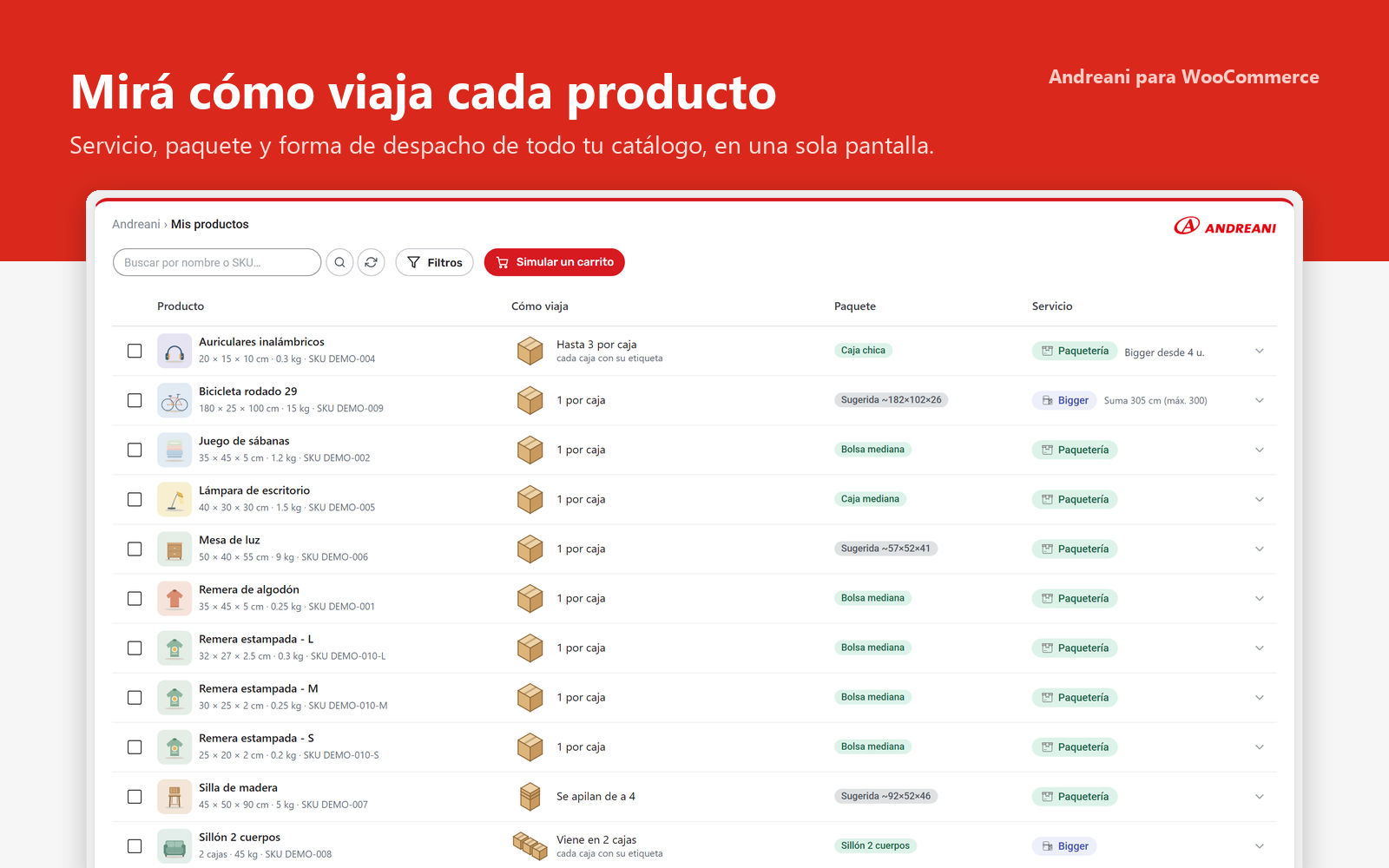Tick the Juego de sábanas checkbox
This screenshot has height=868, width=1389.
click(135, 450)
